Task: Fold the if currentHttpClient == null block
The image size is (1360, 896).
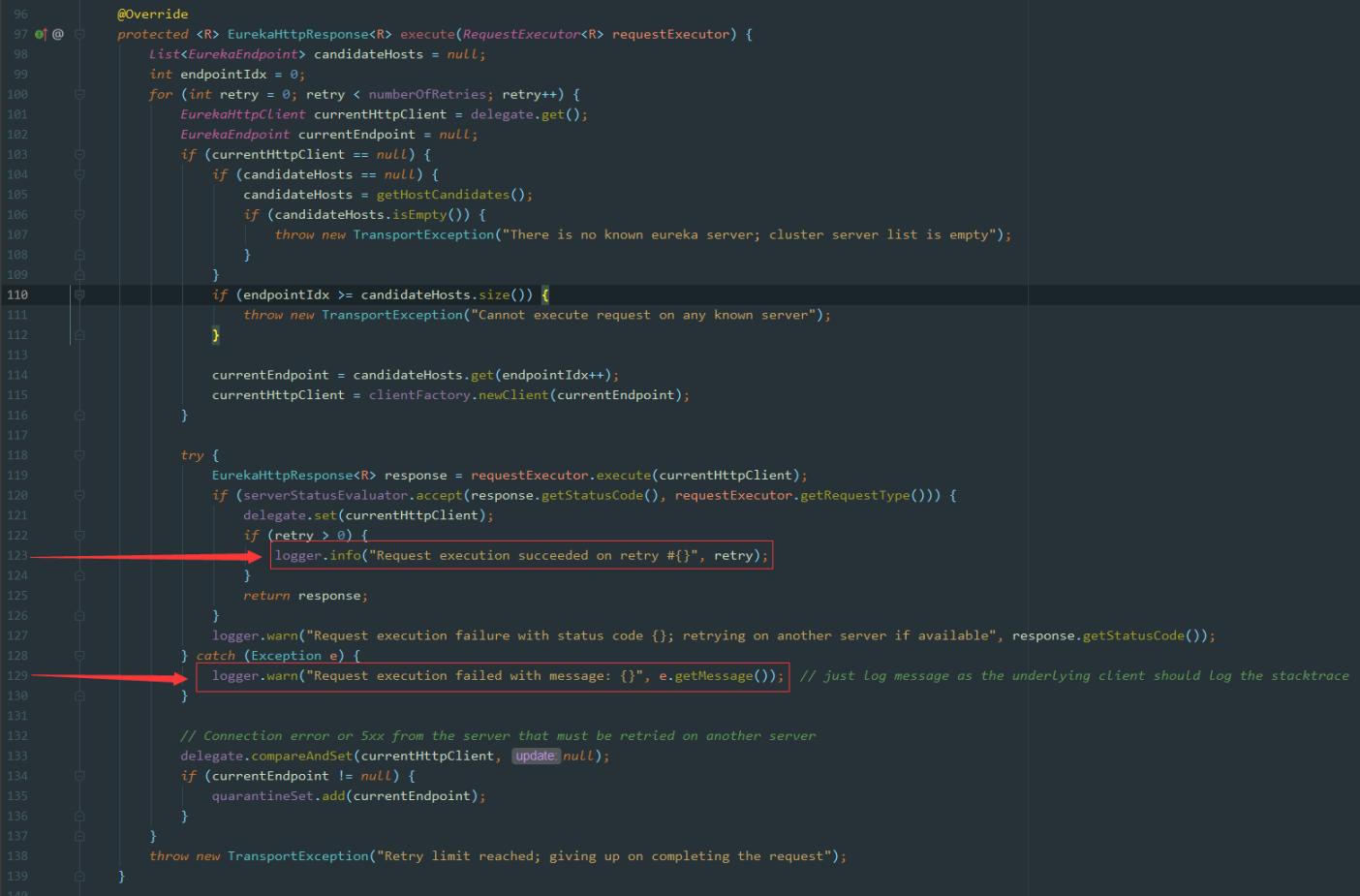Action: point(79,154)
